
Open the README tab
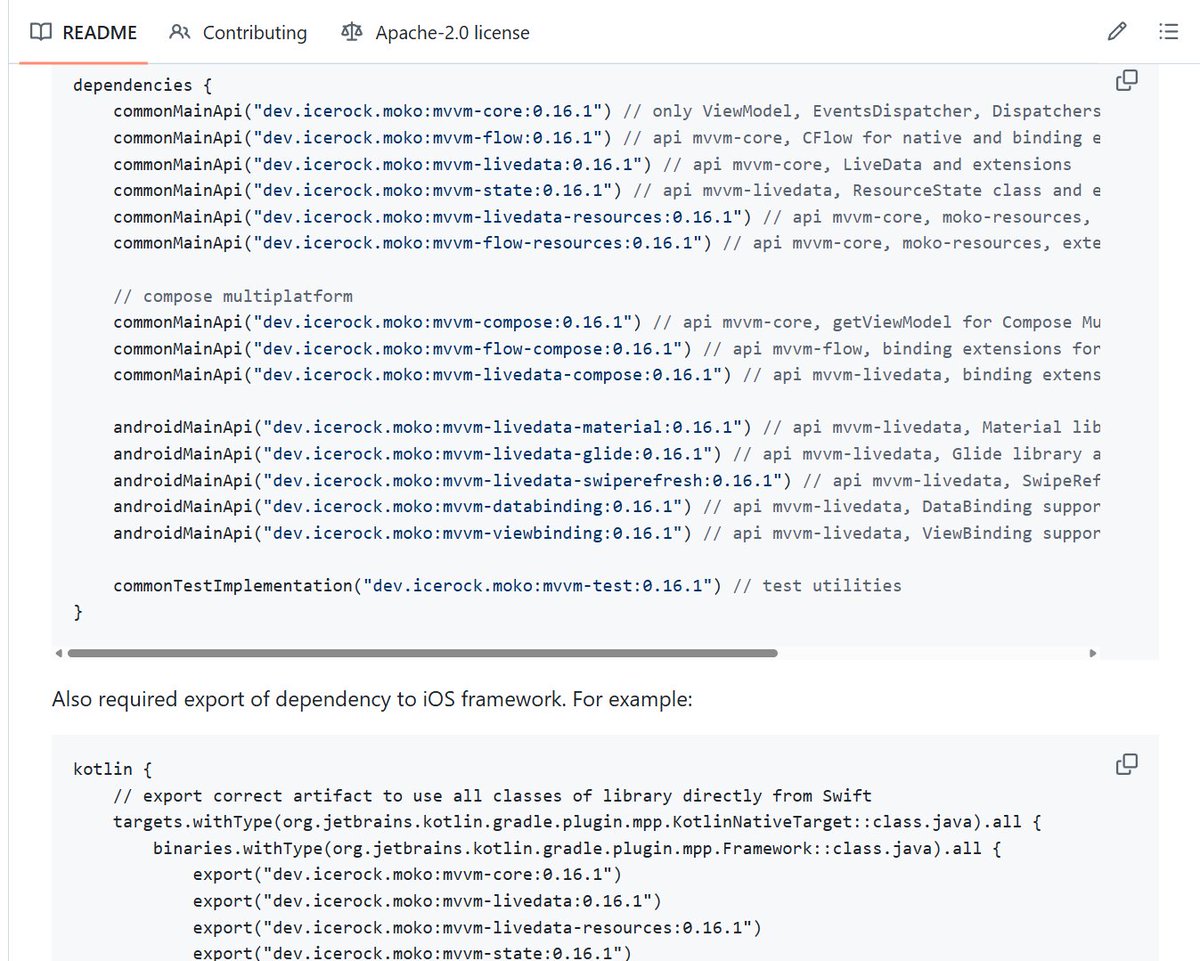83,32
